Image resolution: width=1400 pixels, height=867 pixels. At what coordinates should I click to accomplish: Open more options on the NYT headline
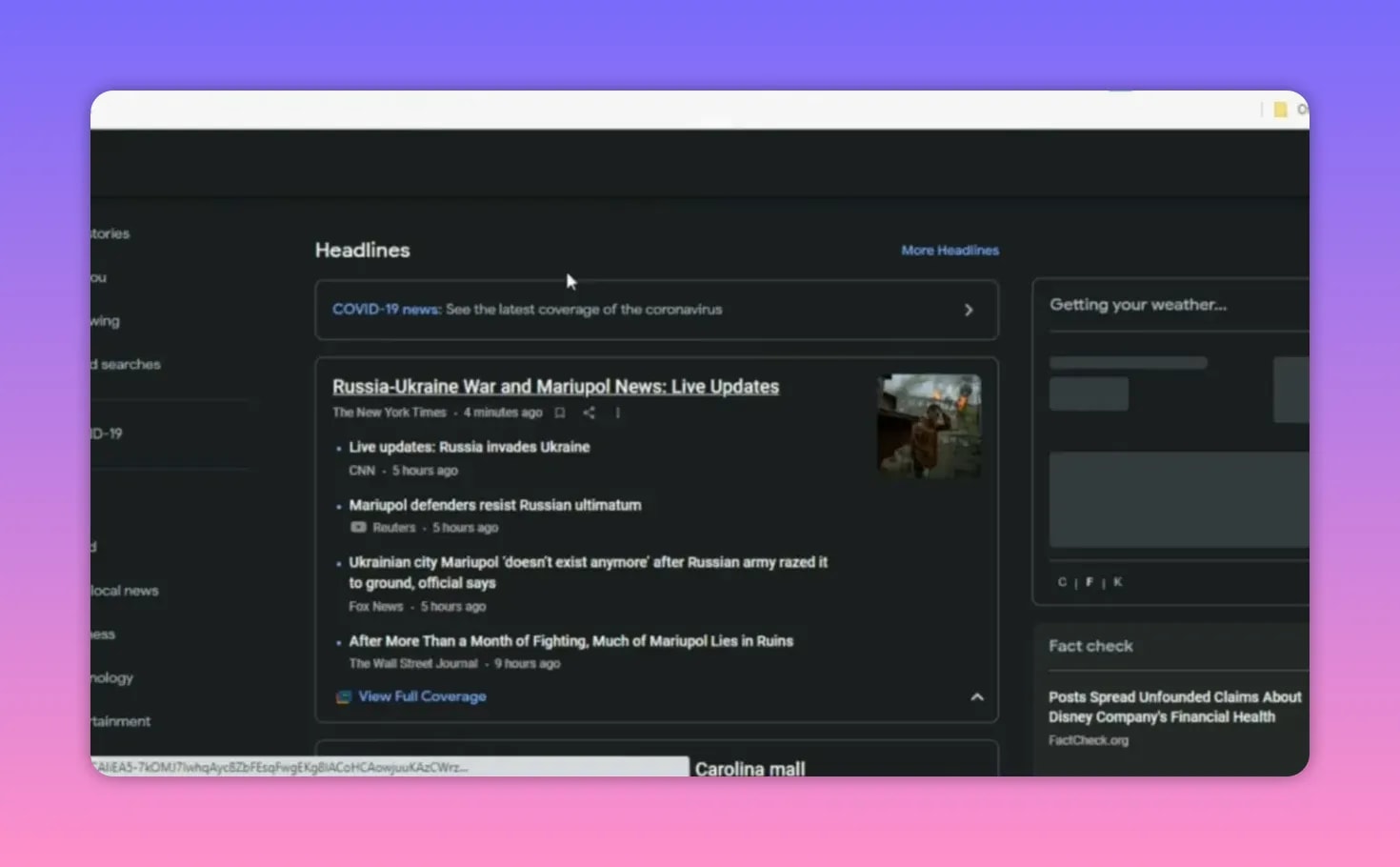[x=617, y=412]
